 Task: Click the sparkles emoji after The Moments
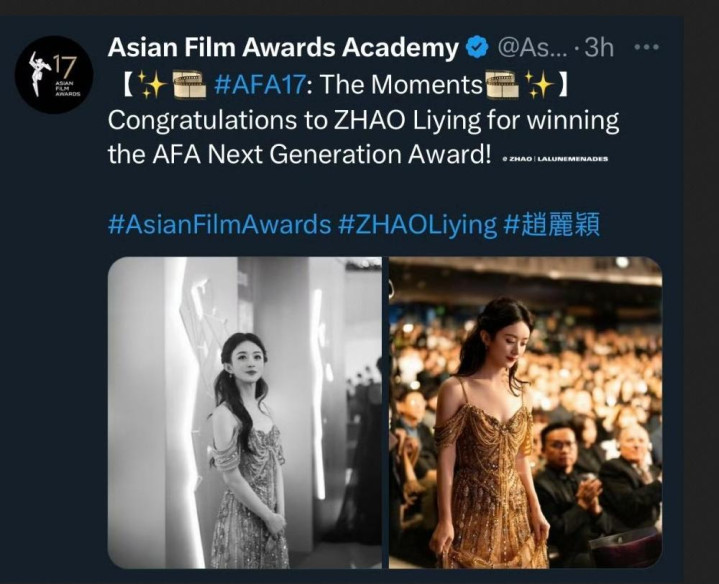click(x=540, y=85)
